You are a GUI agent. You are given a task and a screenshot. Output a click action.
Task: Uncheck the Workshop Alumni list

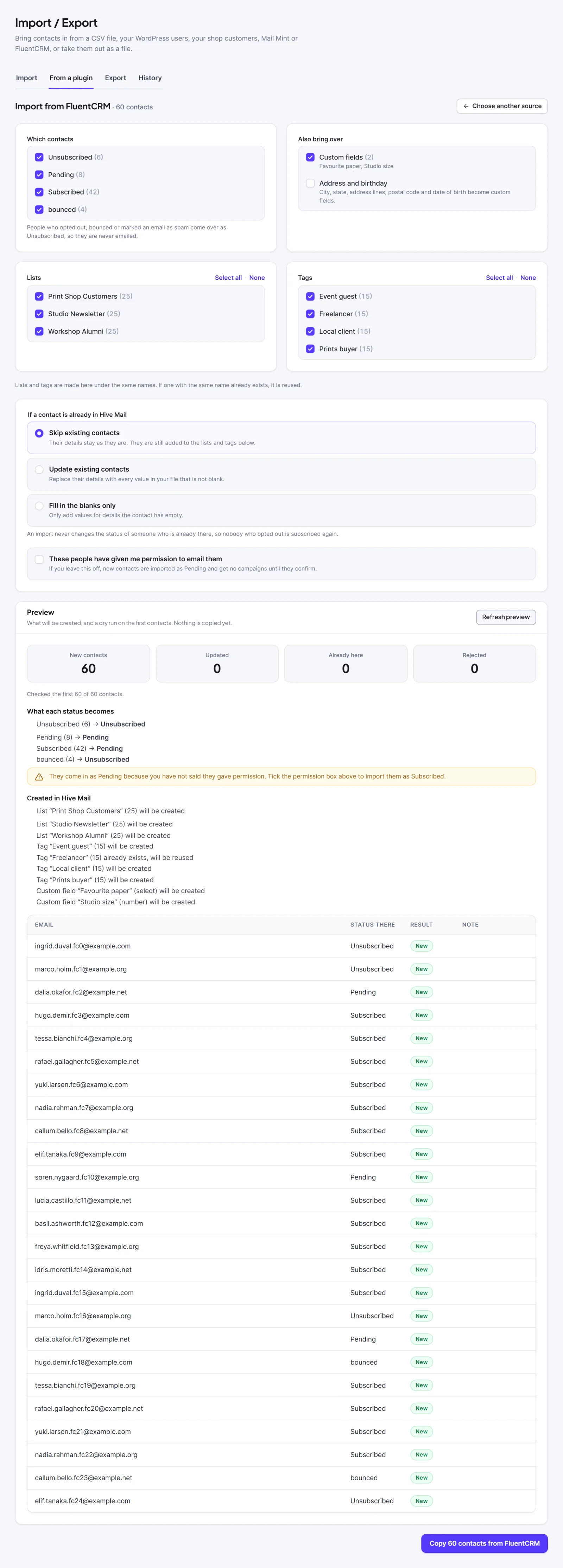[39, 331]
